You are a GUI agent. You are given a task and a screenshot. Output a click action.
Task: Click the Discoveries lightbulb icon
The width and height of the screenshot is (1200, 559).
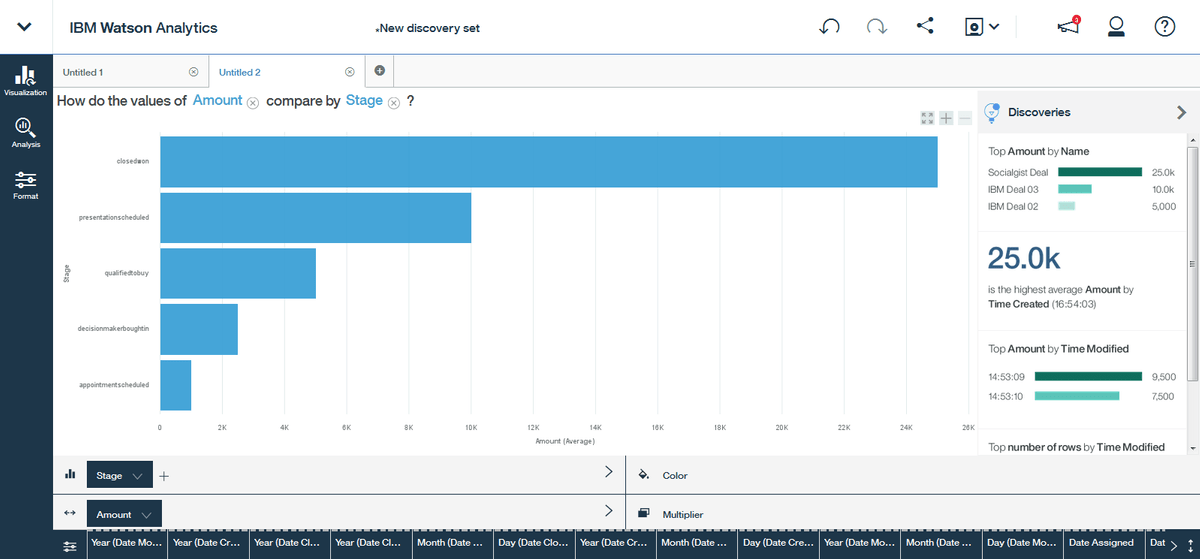[991, 113]
